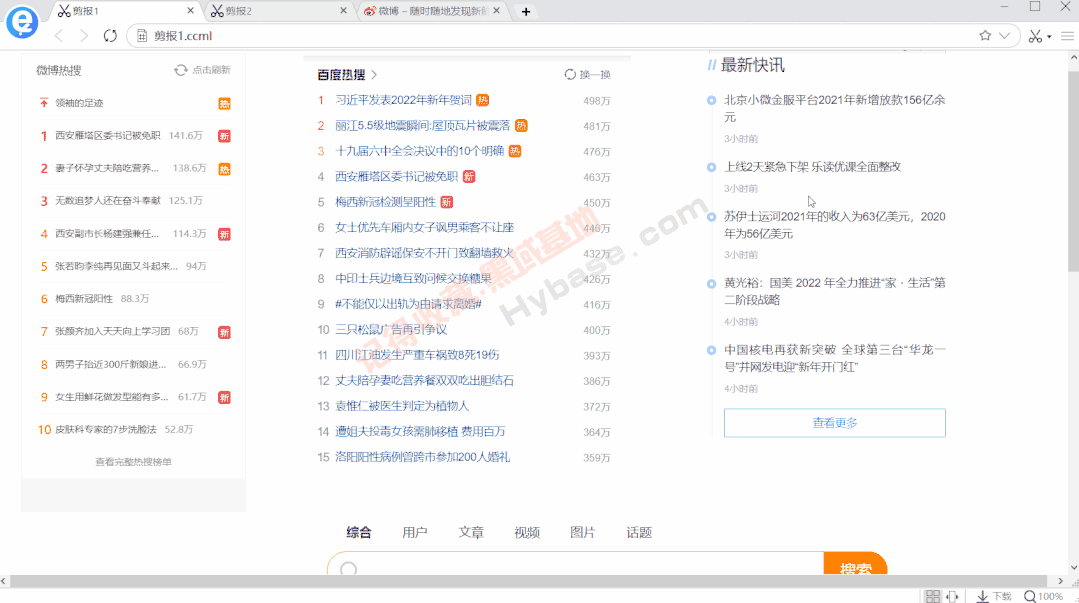Click the browser logo icon

pyautogui.click(x=22, y=22)
